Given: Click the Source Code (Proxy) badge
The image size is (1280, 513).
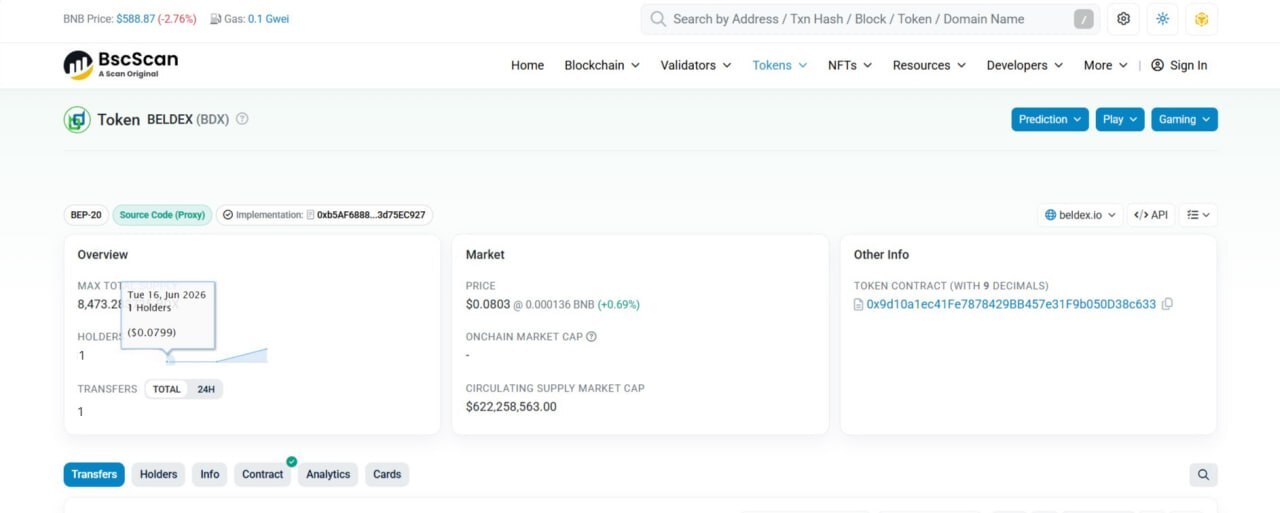Looking at the screenshot, I should (162, 215).
